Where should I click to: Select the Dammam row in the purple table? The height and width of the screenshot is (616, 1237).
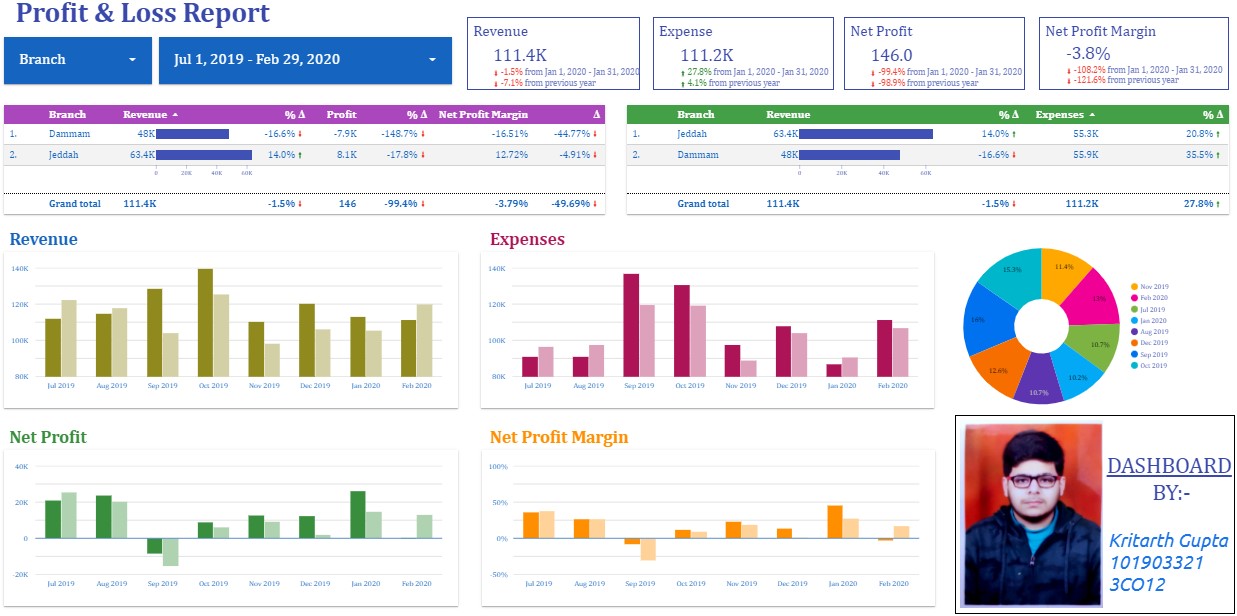coord(305,133)
